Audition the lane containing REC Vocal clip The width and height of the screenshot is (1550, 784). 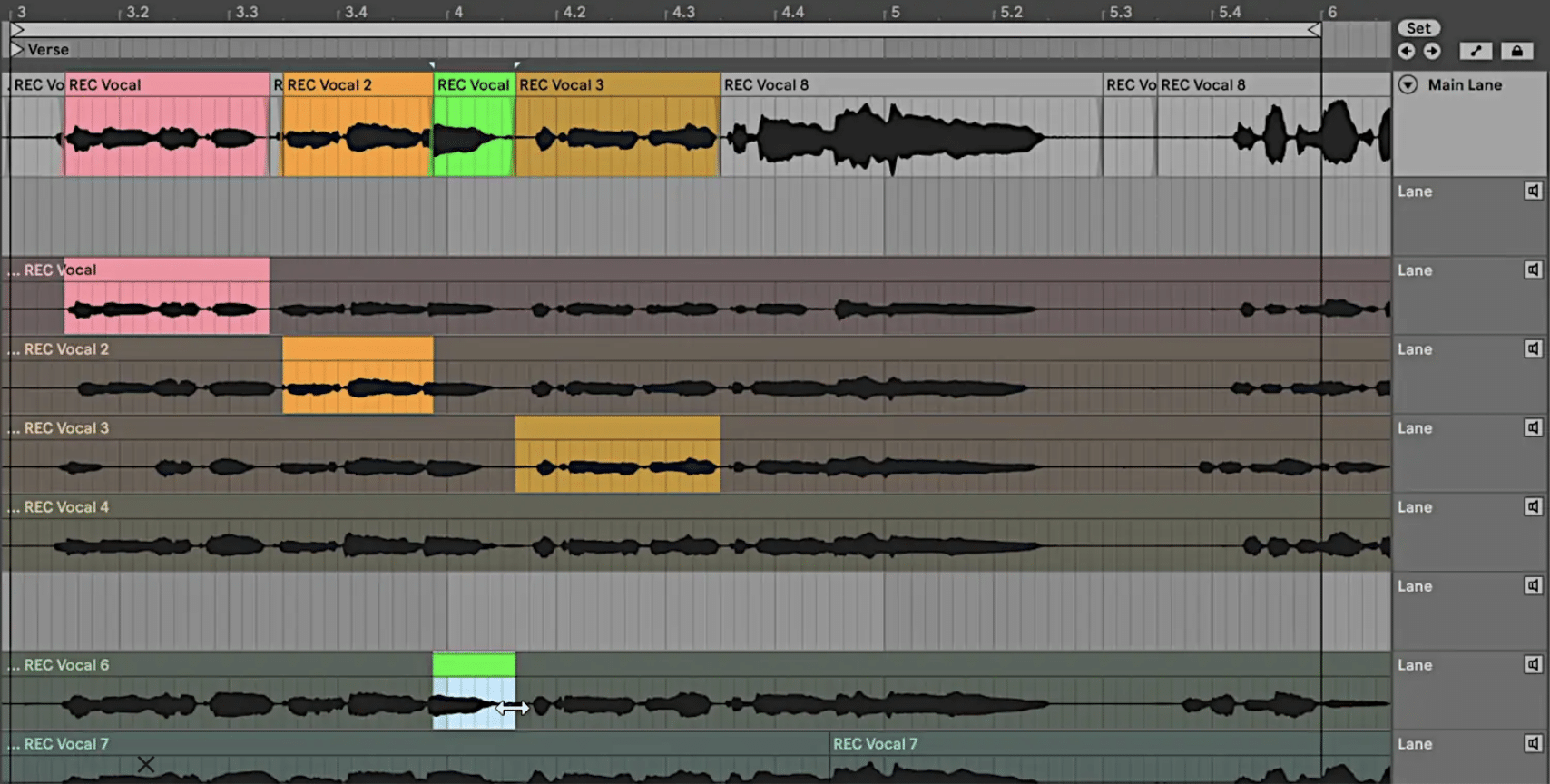tap(1533, 269)
